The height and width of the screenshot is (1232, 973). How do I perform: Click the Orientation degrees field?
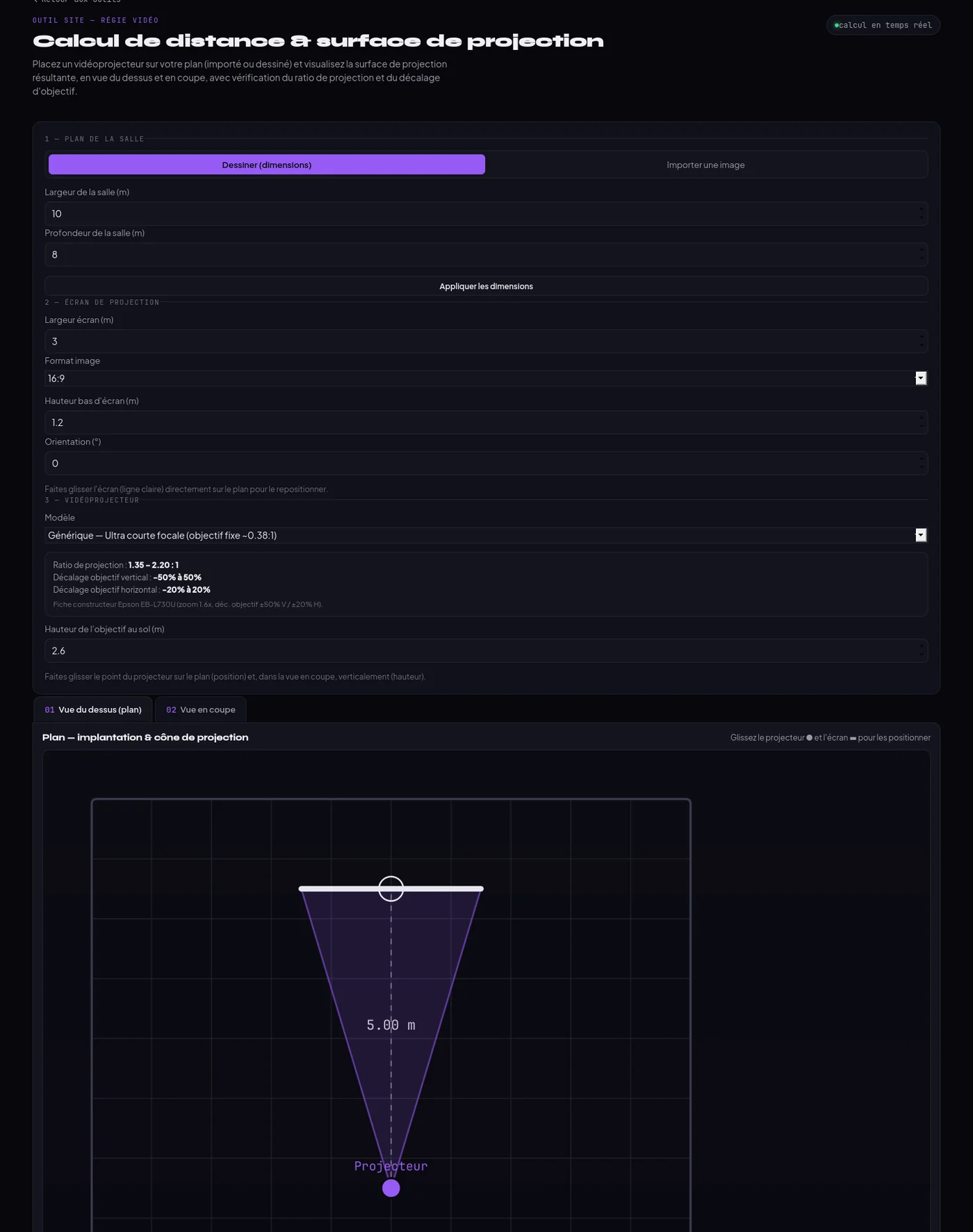tap(486, 463)
